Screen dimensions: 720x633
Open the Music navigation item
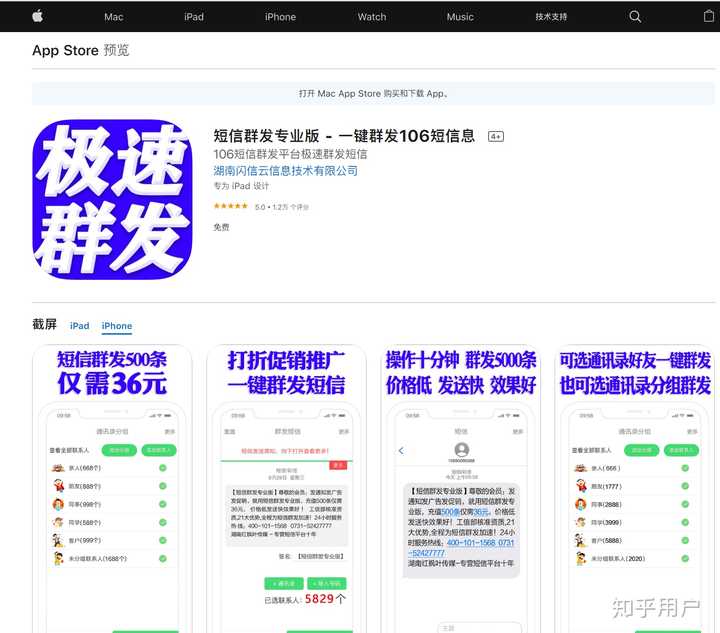(460, 17)
